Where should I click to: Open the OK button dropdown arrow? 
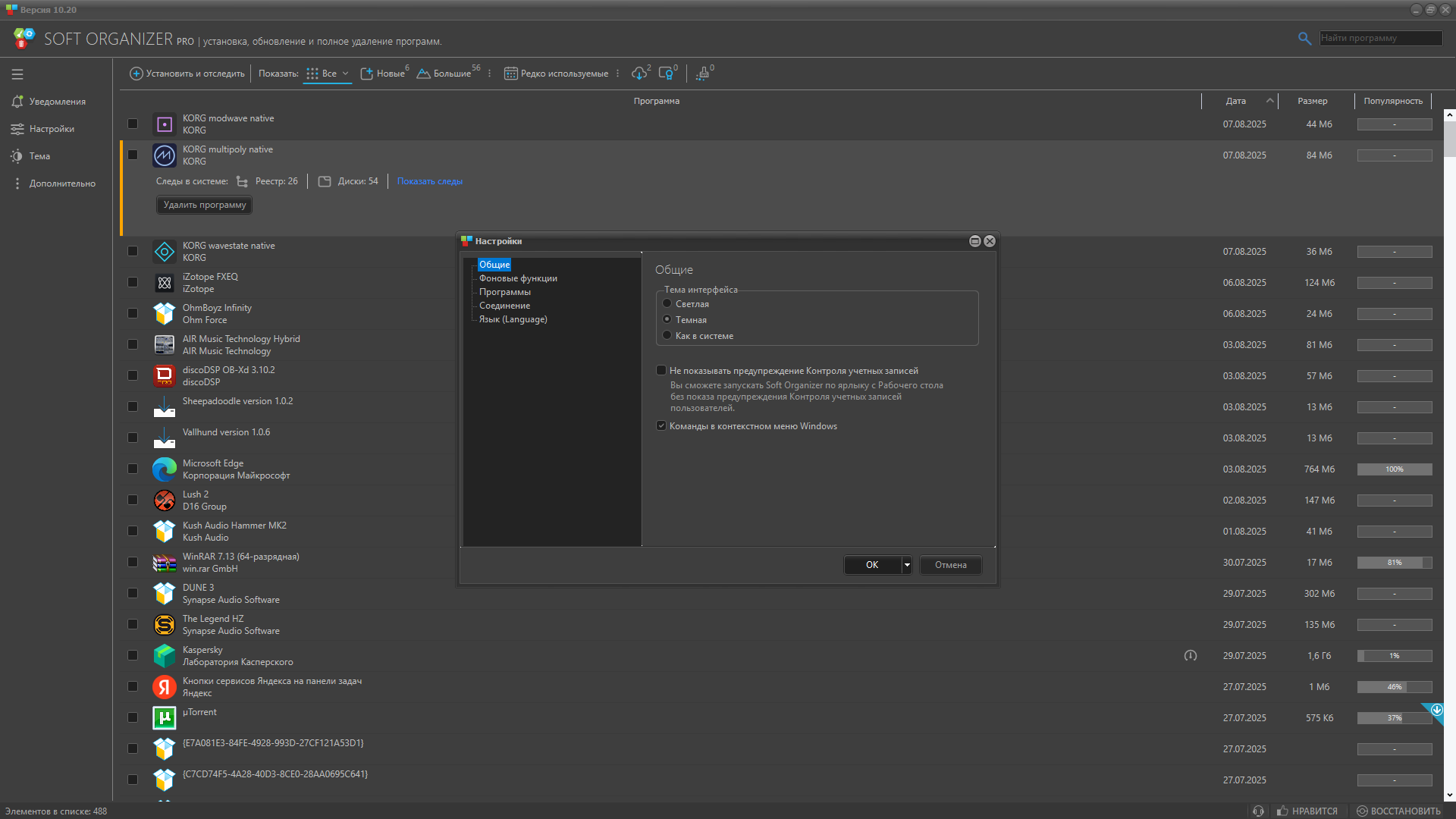(x=907, y=565)
